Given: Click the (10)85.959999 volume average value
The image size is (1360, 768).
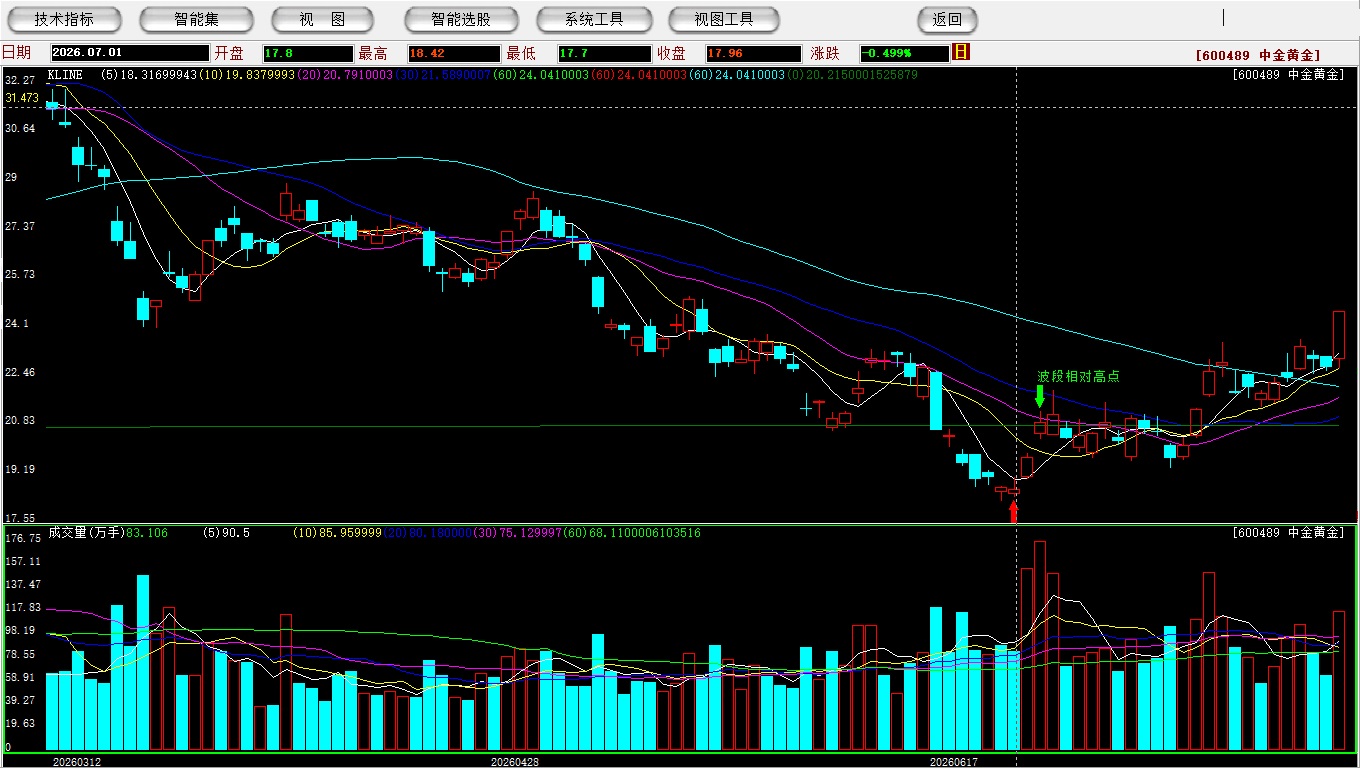Looking at the screenshot, I should pyautogui.click(x=335, y=533).
